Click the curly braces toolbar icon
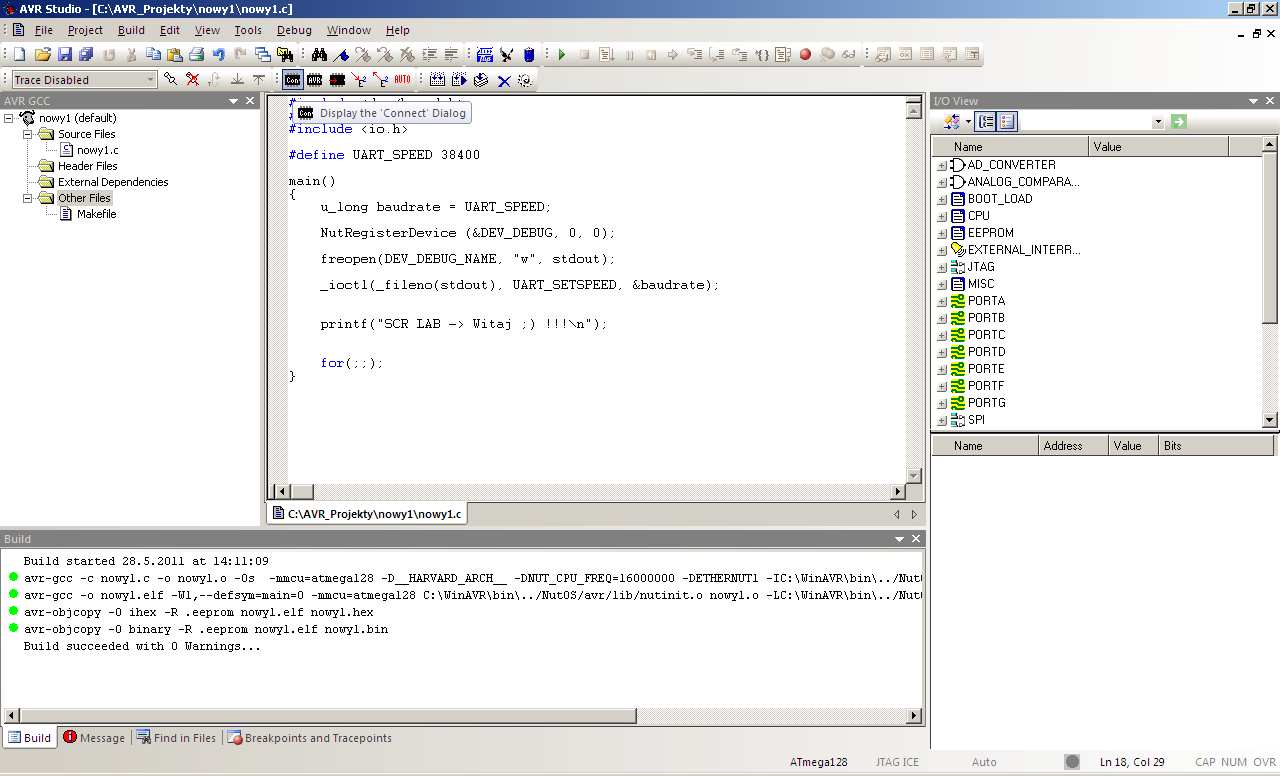 762,54
